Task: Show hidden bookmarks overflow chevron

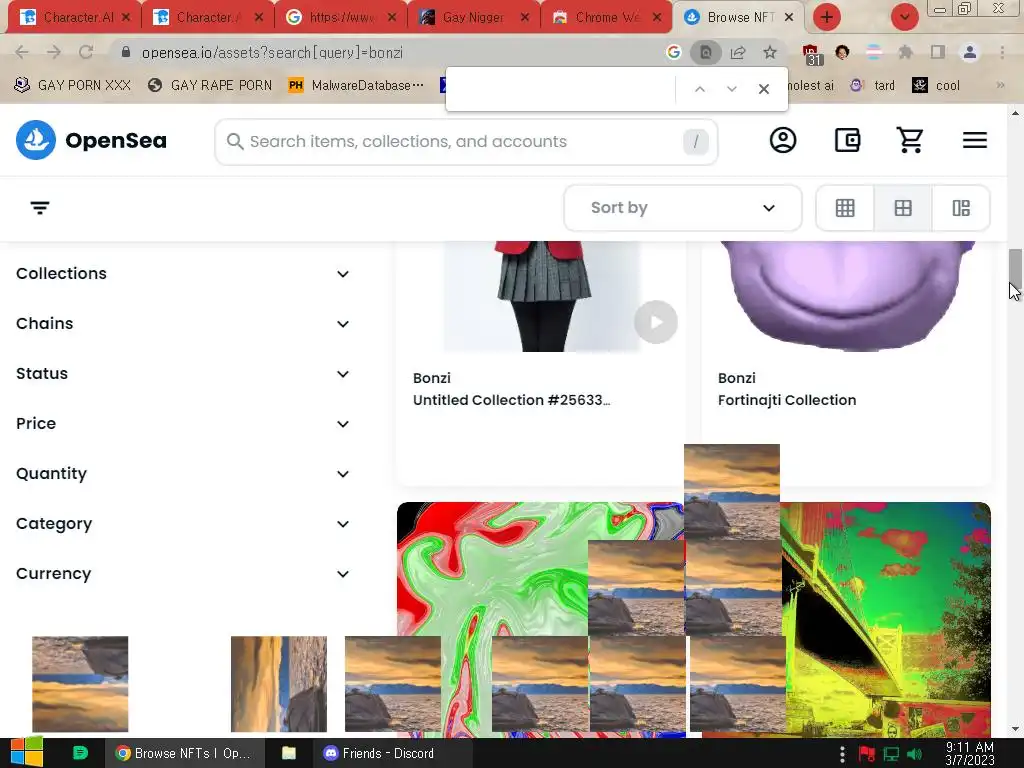Action: click(1000, 85)
